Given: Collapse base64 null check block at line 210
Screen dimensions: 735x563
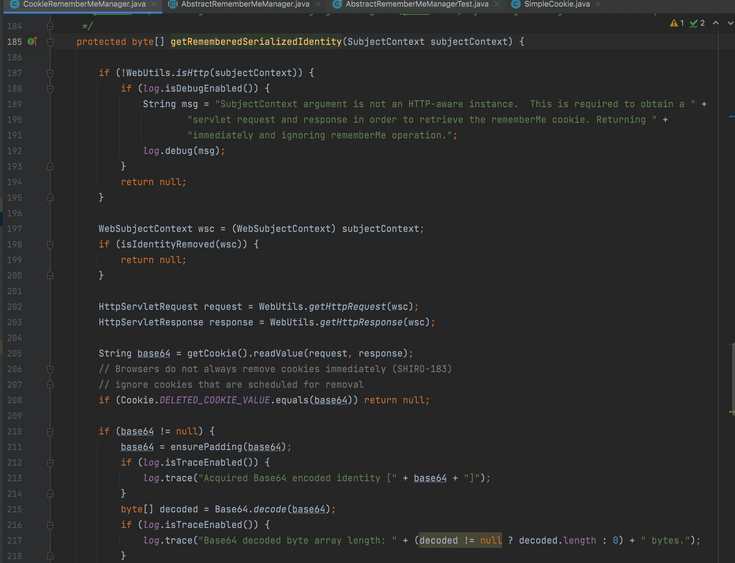Looking at the screenshot, I should [50, 432].
